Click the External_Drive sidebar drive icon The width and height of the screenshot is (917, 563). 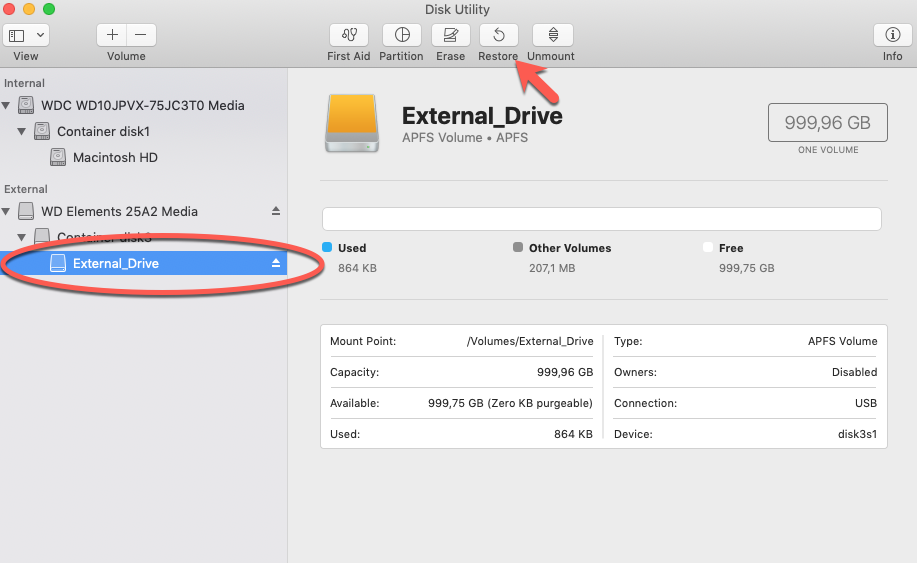click(58, 263)
